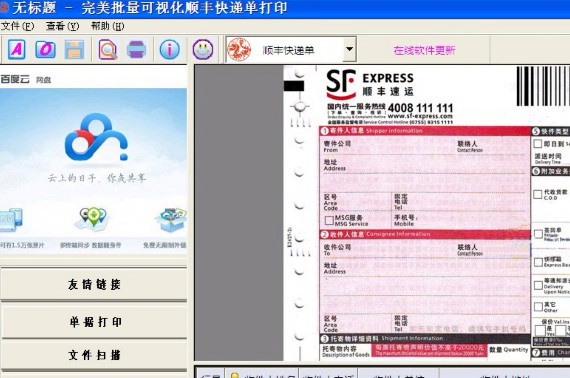Click the 派送时间 Delivery Time label
The image size is (570, 378).
[548, 158]
